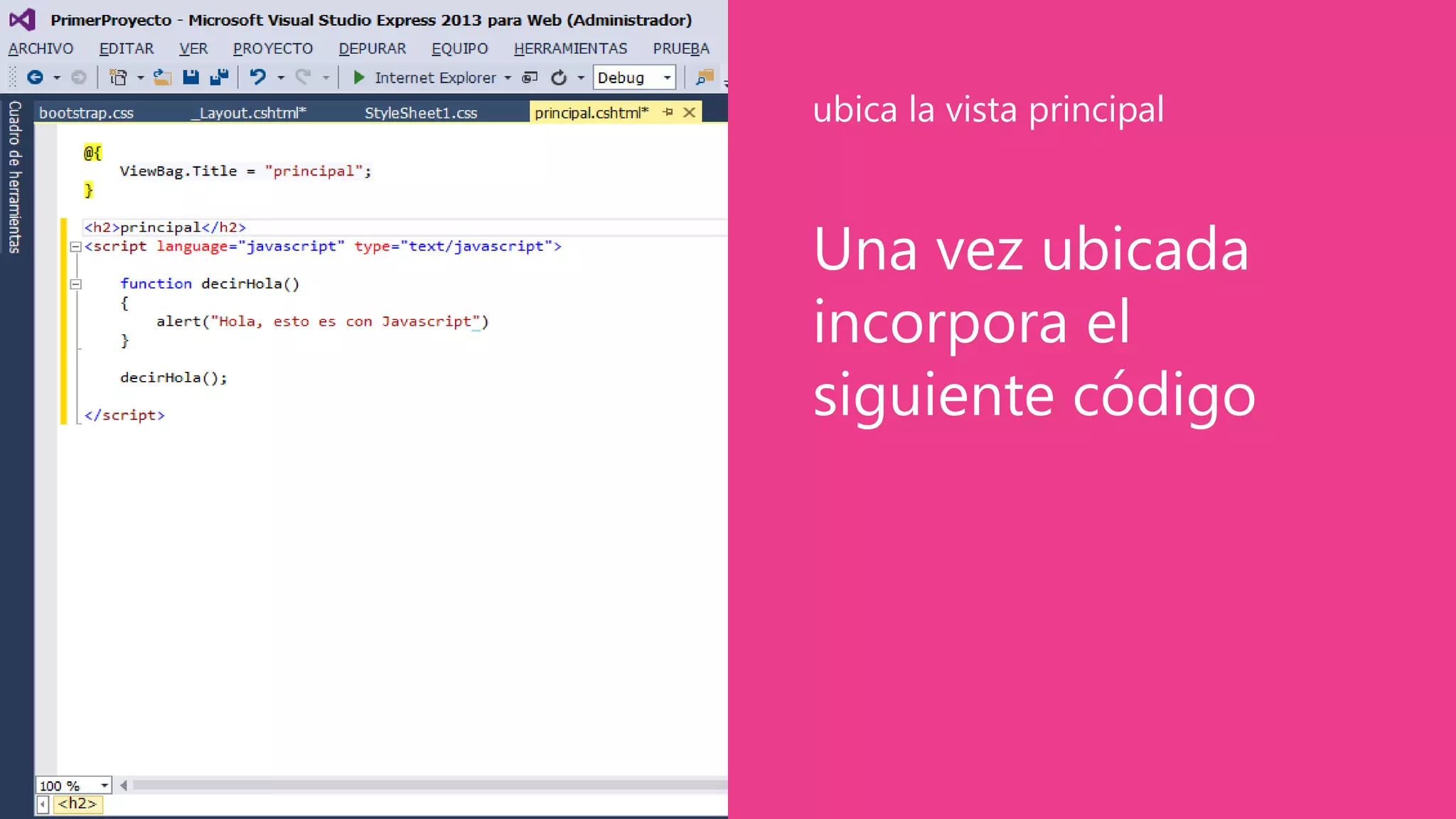Click the closing /script tag
The width and height of the screenshot is (1456, 819).
[124, 415]
